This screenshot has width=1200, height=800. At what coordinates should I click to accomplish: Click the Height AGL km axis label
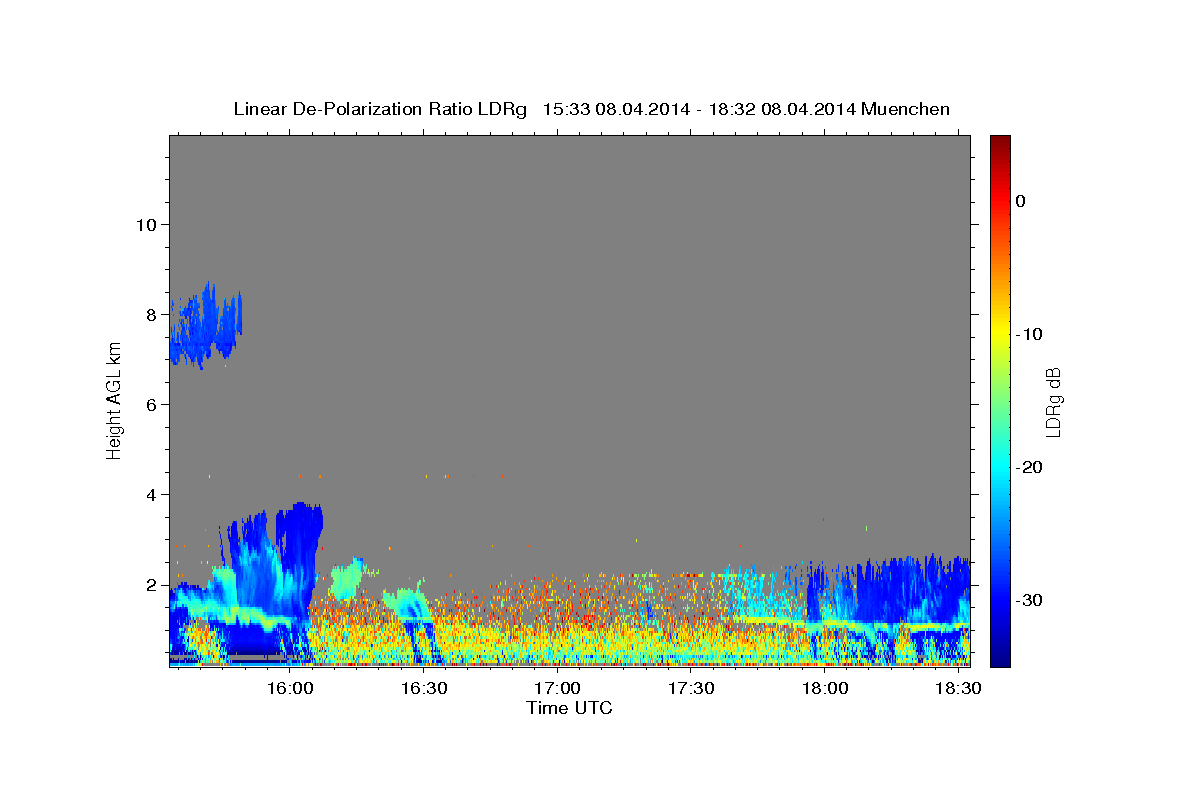coord(114,399)
